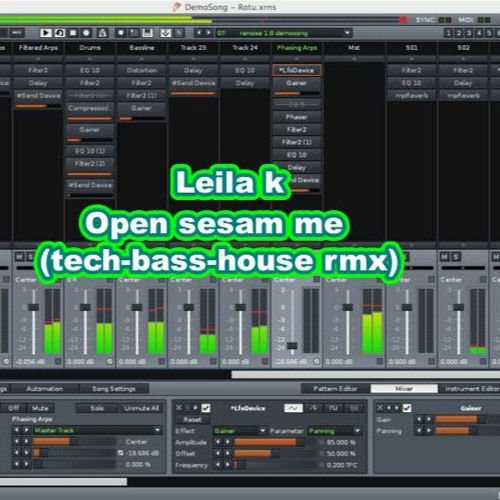
Task: Select the Distortion device on Bassline
Action: coord(142,70)
